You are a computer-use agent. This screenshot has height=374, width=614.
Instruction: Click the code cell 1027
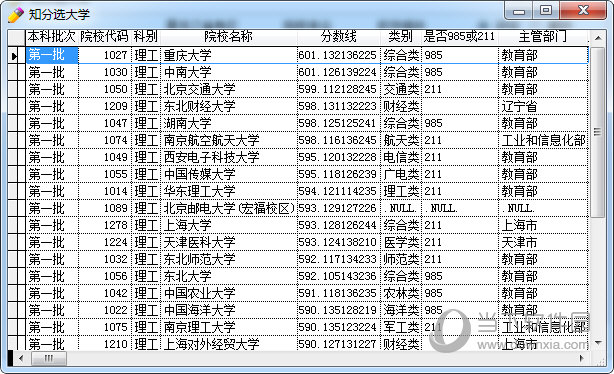point(105,55)
